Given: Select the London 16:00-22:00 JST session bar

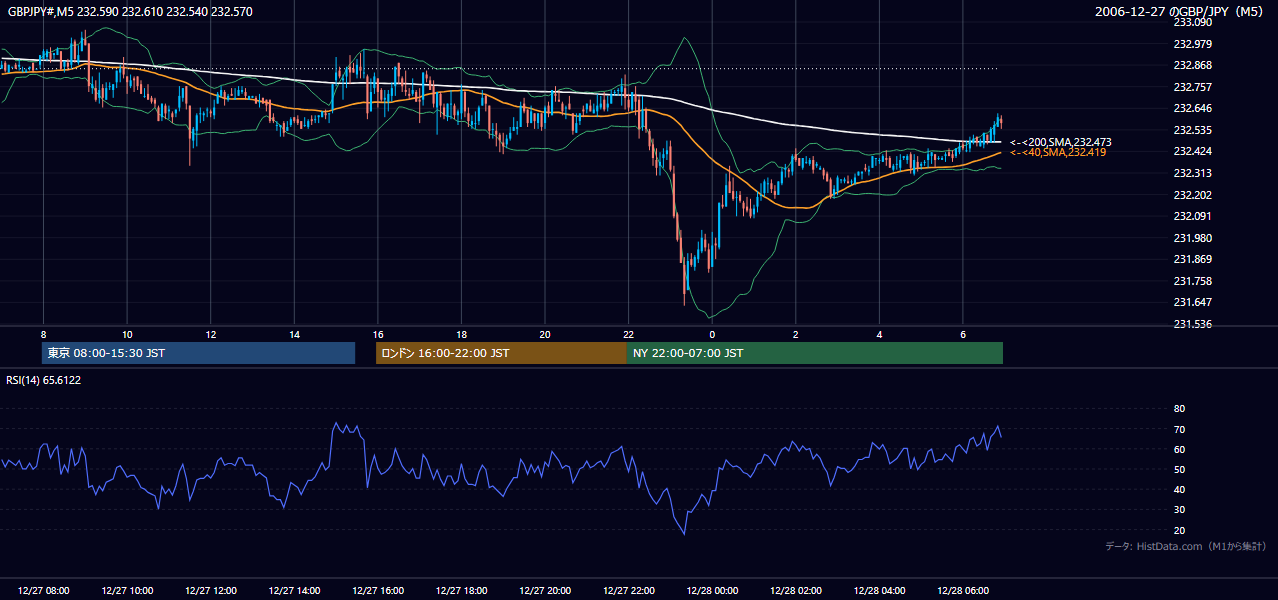Looking at the screenshot, I should click(x=501, y=353).
